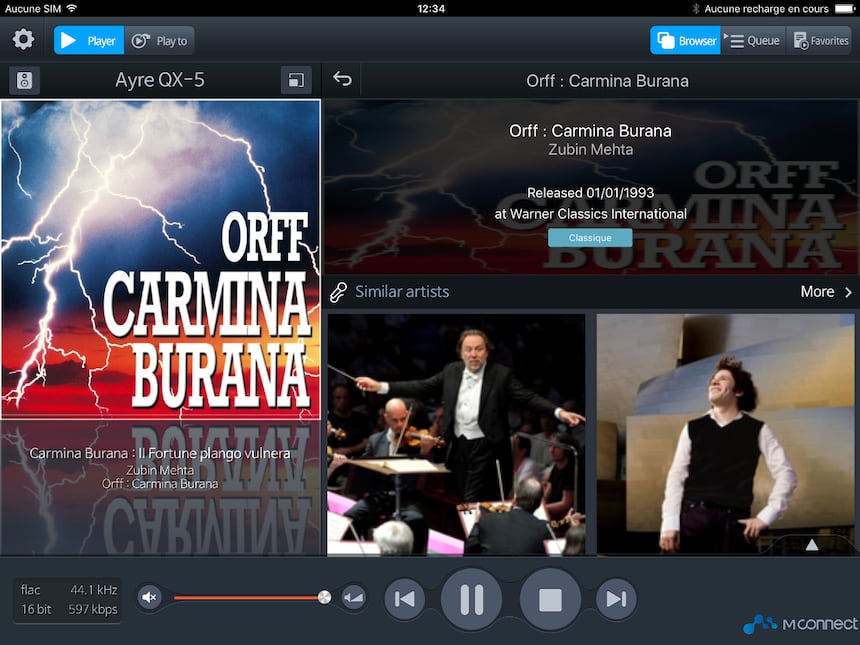
Task: Go back with the return arrow
Action: tap(342, 79)
